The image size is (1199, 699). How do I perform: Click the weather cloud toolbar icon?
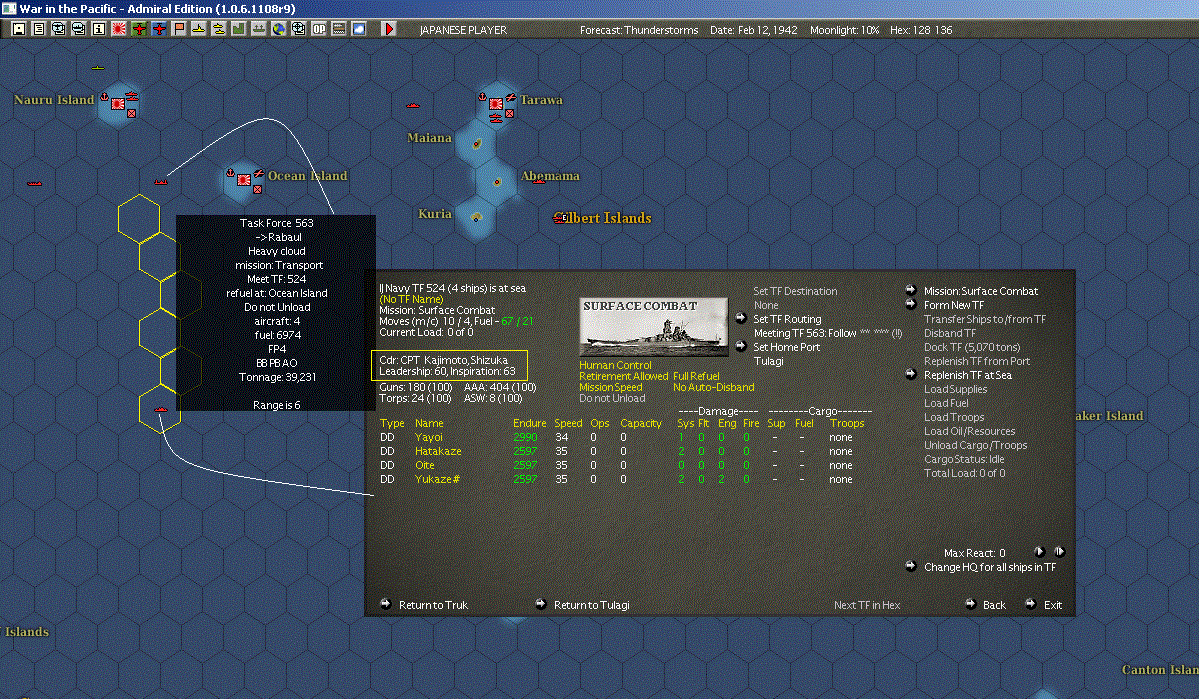358,29
